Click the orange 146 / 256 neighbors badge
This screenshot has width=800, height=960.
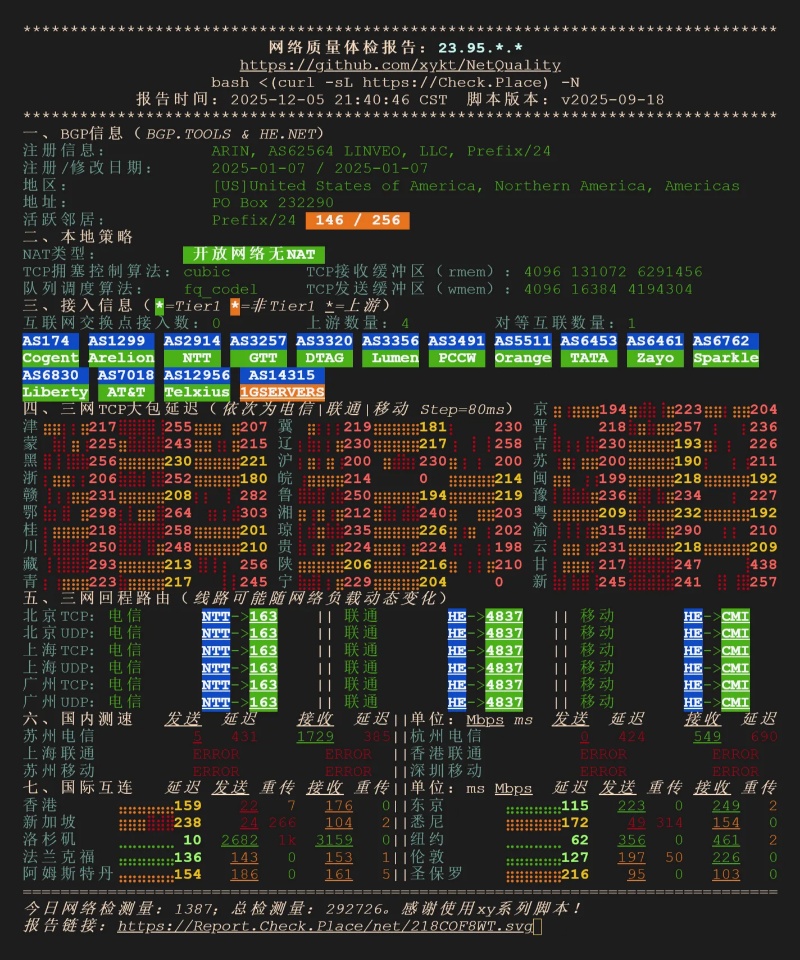coord(357,220)
